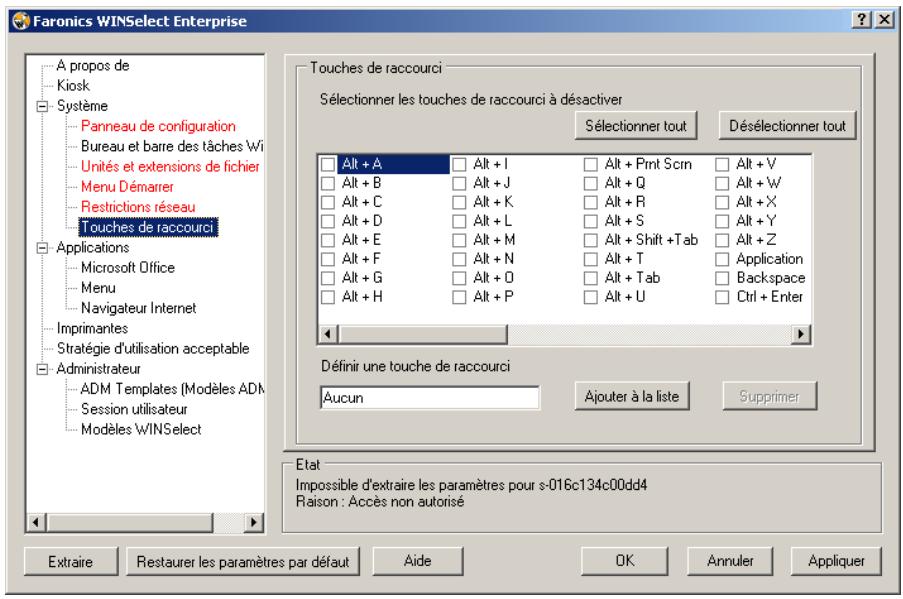Enable the Alt + F checkbox
903x599 pixels.
[x=328, y=259]
